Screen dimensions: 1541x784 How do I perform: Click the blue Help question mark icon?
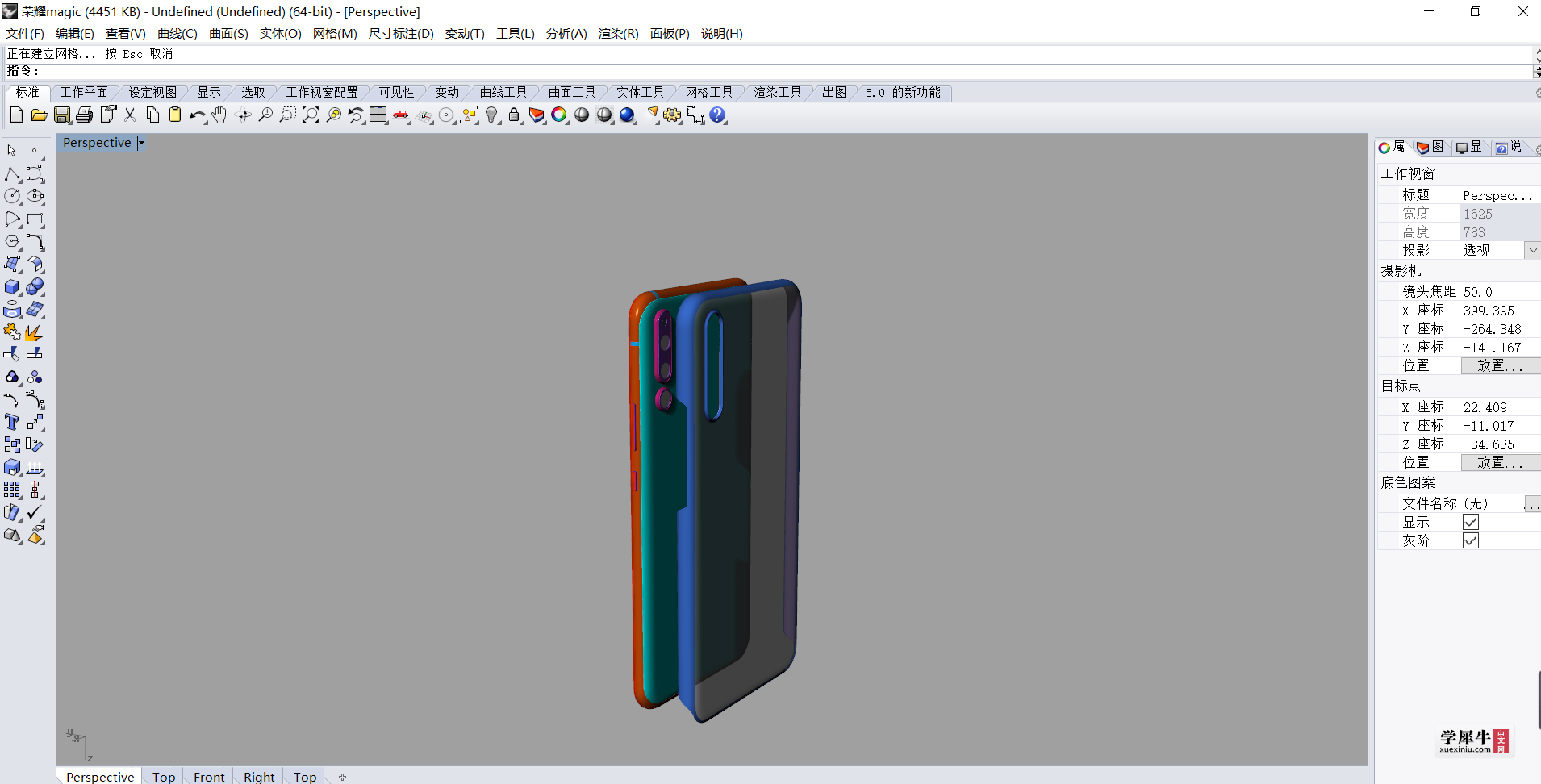click(717, 115)
